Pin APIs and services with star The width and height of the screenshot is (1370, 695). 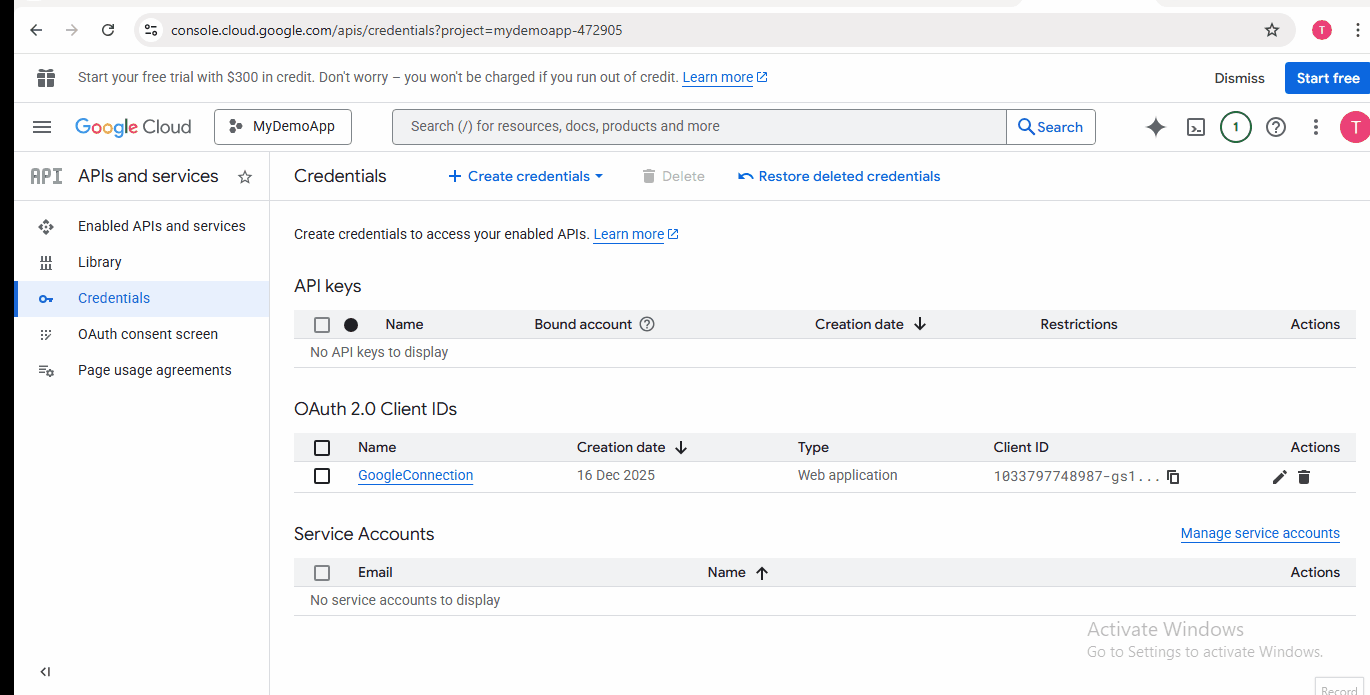[245, 177]
